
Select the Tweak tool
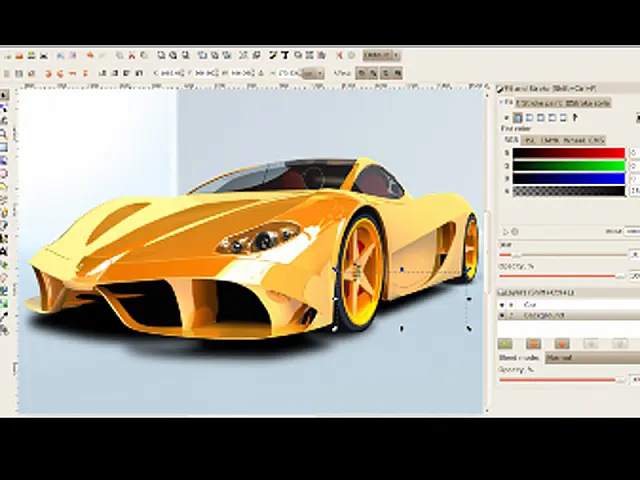tap(4, 121)
